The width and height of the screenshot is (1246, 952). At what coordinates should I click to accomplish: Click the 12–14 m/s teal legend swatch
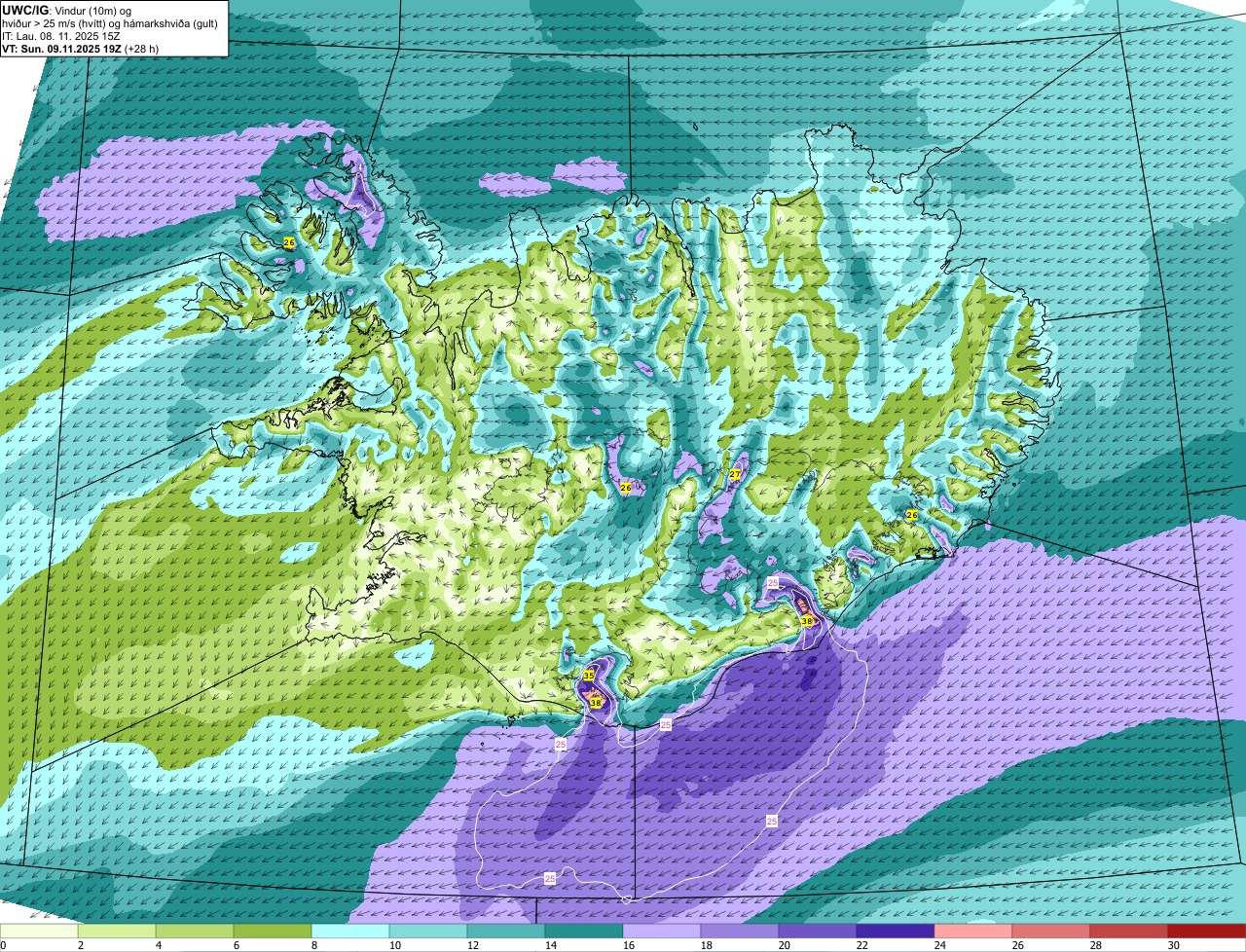pos(506,932)
